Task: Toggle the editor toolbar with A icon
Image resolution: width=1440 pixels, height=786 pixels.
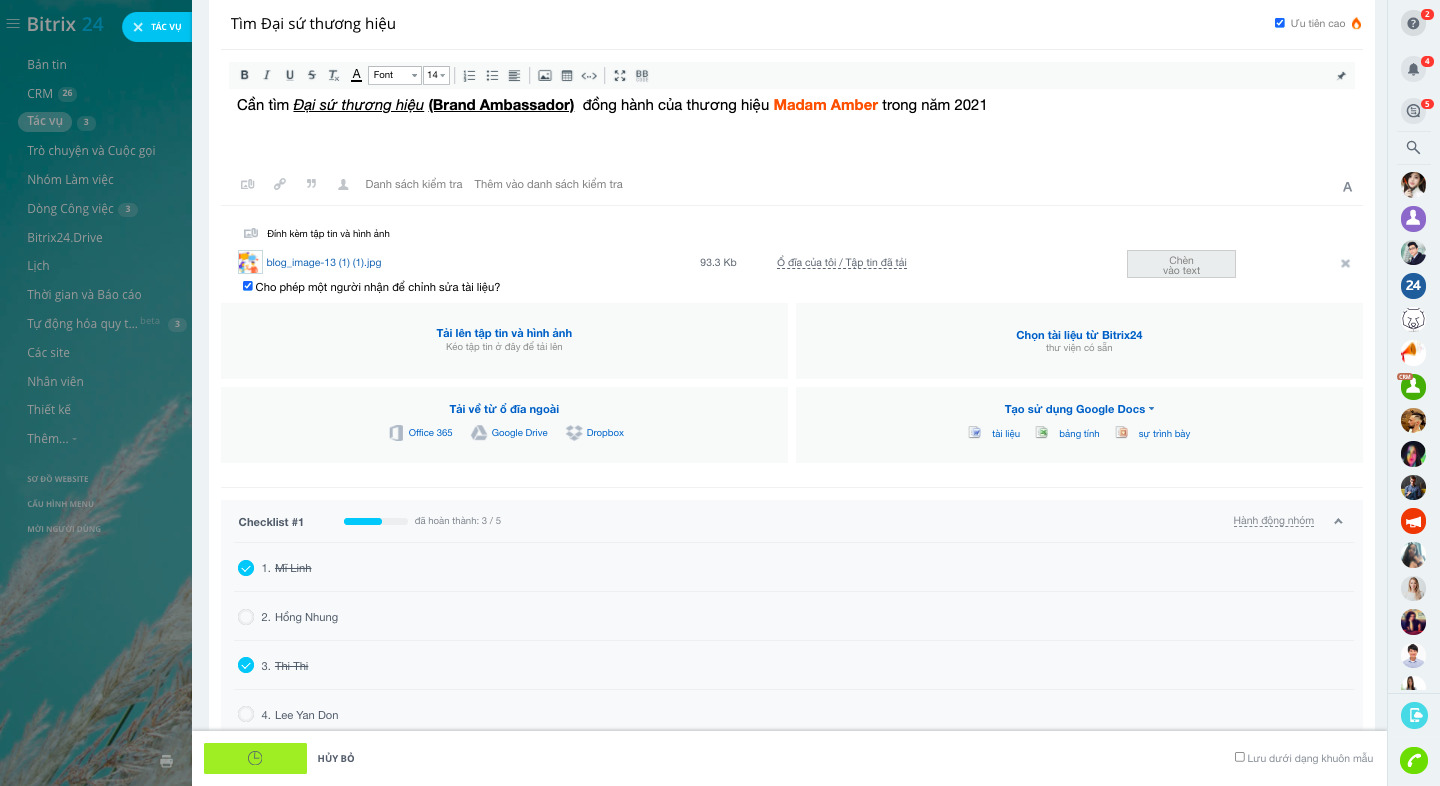Action: click(x=1347, y=187)
